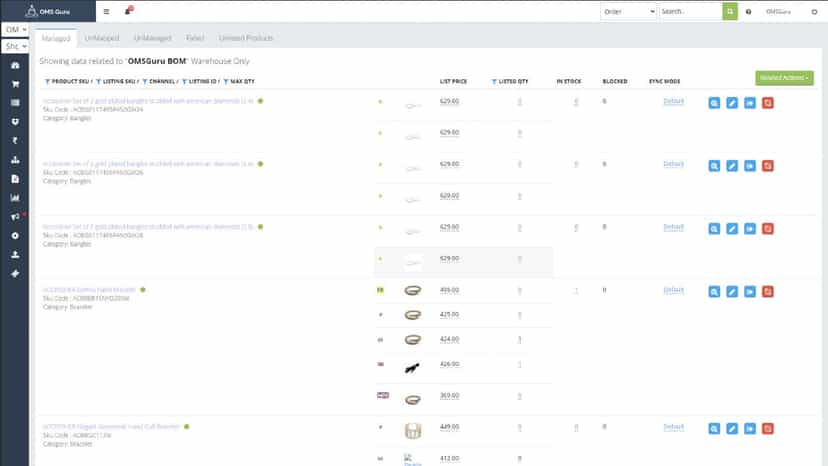Click edit pencil for the 449.00 bracelet row
Image resolution: width=828 pixels, height=466 pixels.
pos(732,428)
